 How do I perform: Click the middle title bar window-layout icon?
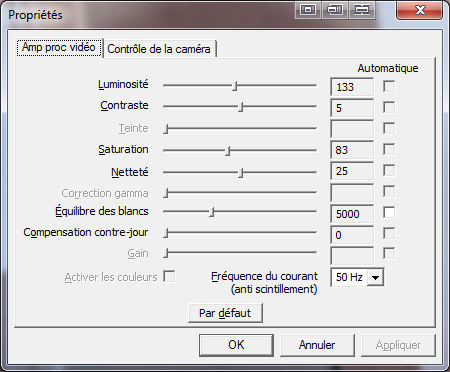pyautogui.click(x=335, y=10)
